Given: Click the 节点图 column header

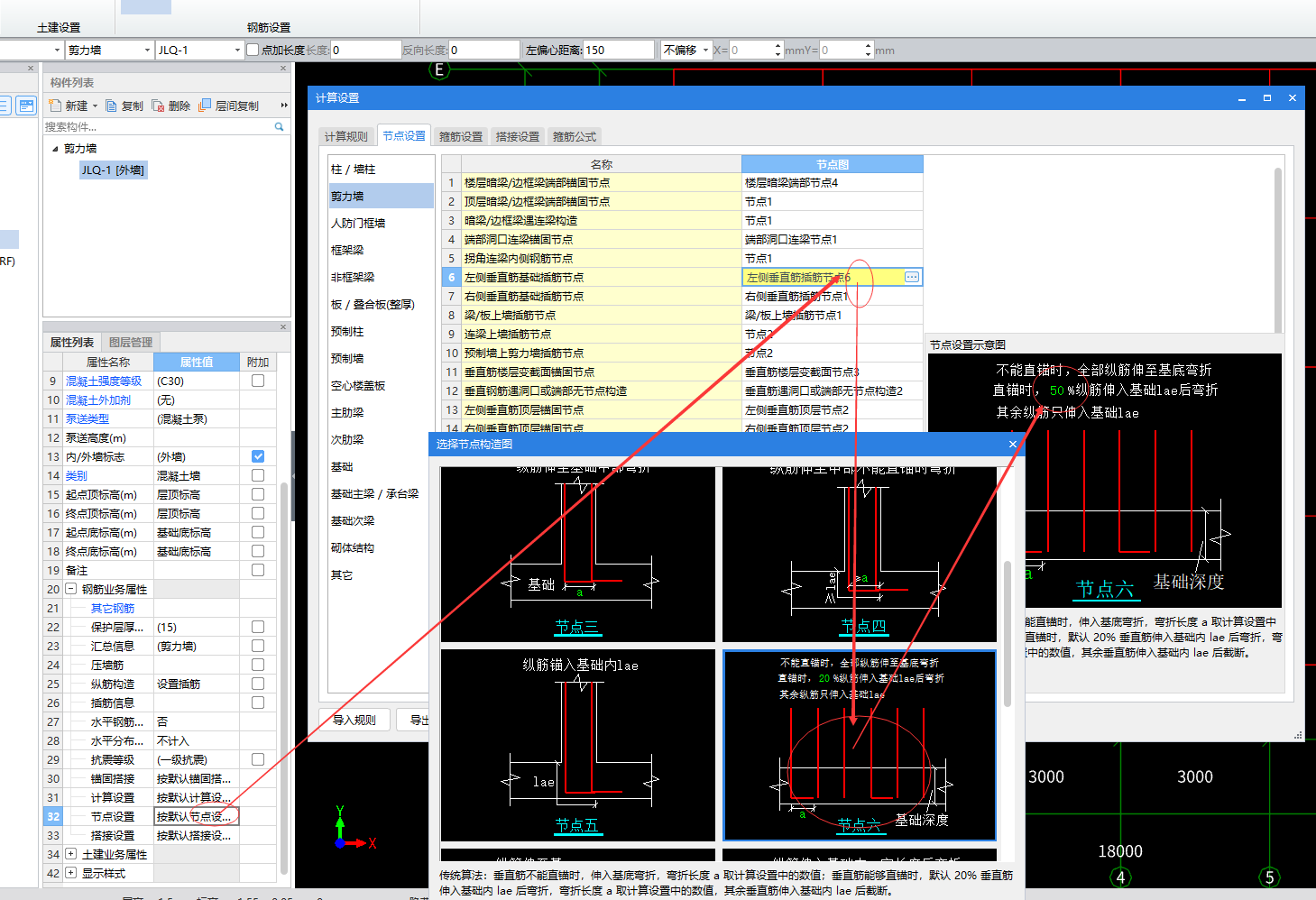Looking at the screenshot, I should [832, 164].
